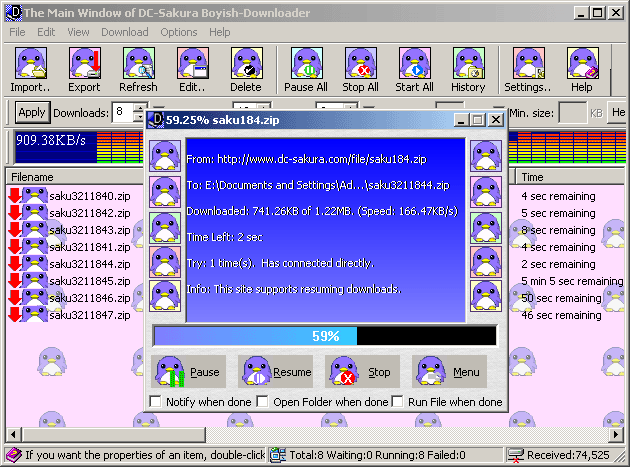
Task: Open the Settings toolbar icon
Action: 529,63
